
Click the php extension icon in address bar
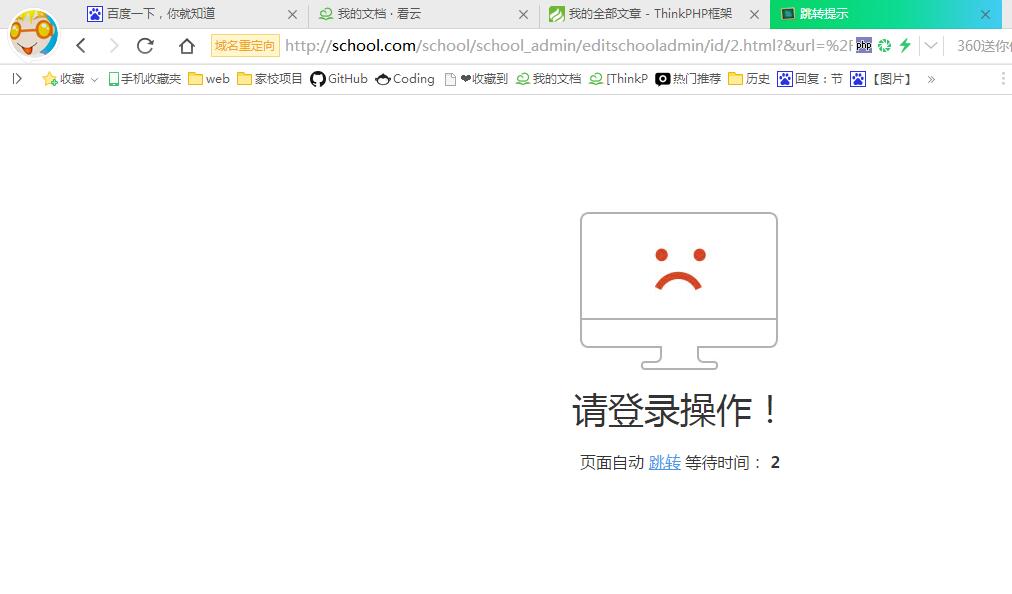coord(864,45)
